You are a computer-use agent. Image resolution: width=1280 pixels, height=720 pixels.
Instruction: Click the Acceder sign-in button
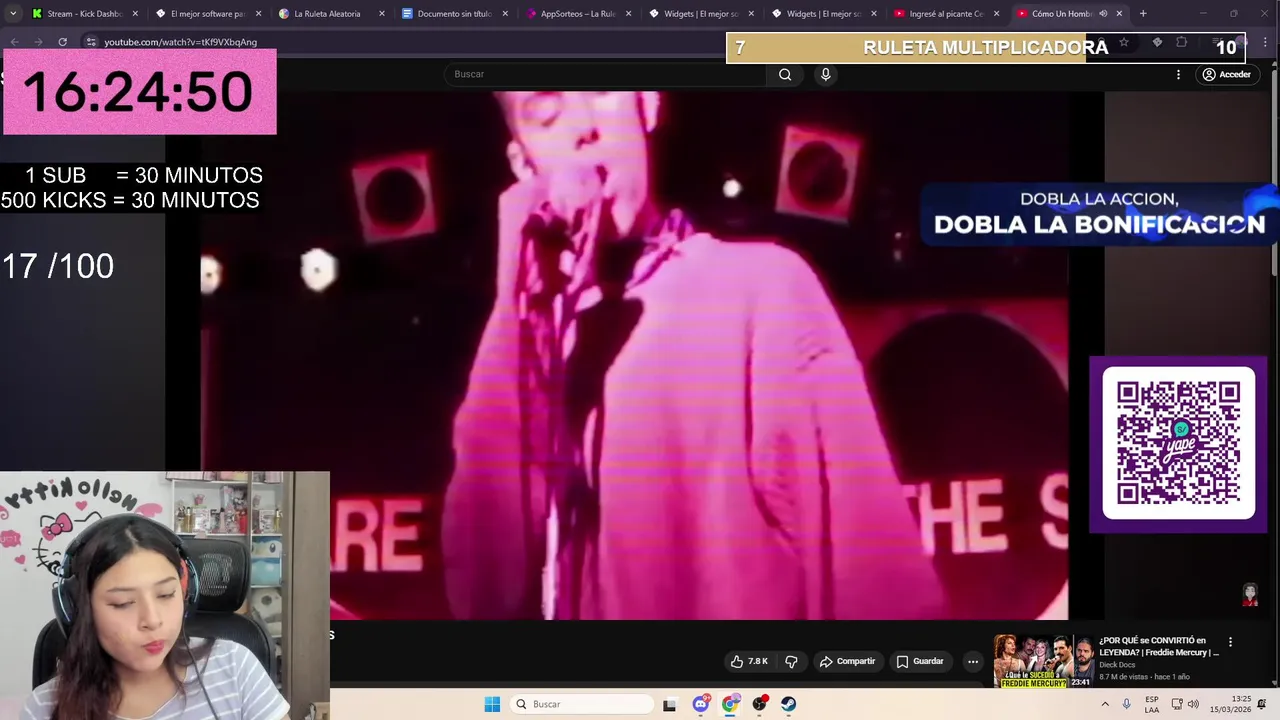1226,74
